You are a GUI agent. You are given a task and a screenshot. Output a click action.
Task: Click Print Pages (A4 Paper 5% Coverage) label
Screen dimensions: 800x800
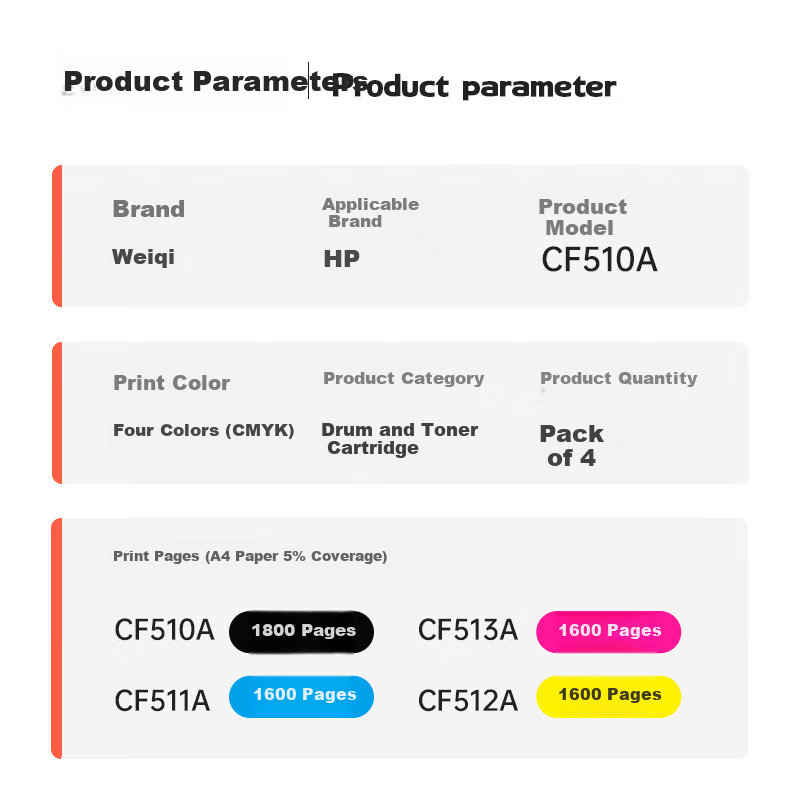[250, 556]
